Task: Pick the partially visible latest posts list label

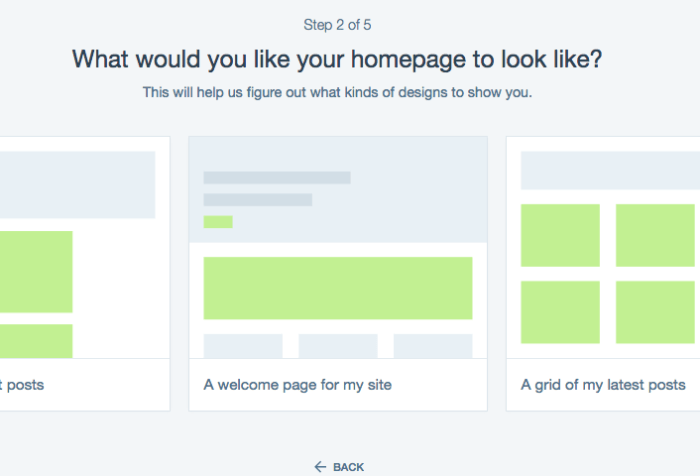Action: (22, 384)
